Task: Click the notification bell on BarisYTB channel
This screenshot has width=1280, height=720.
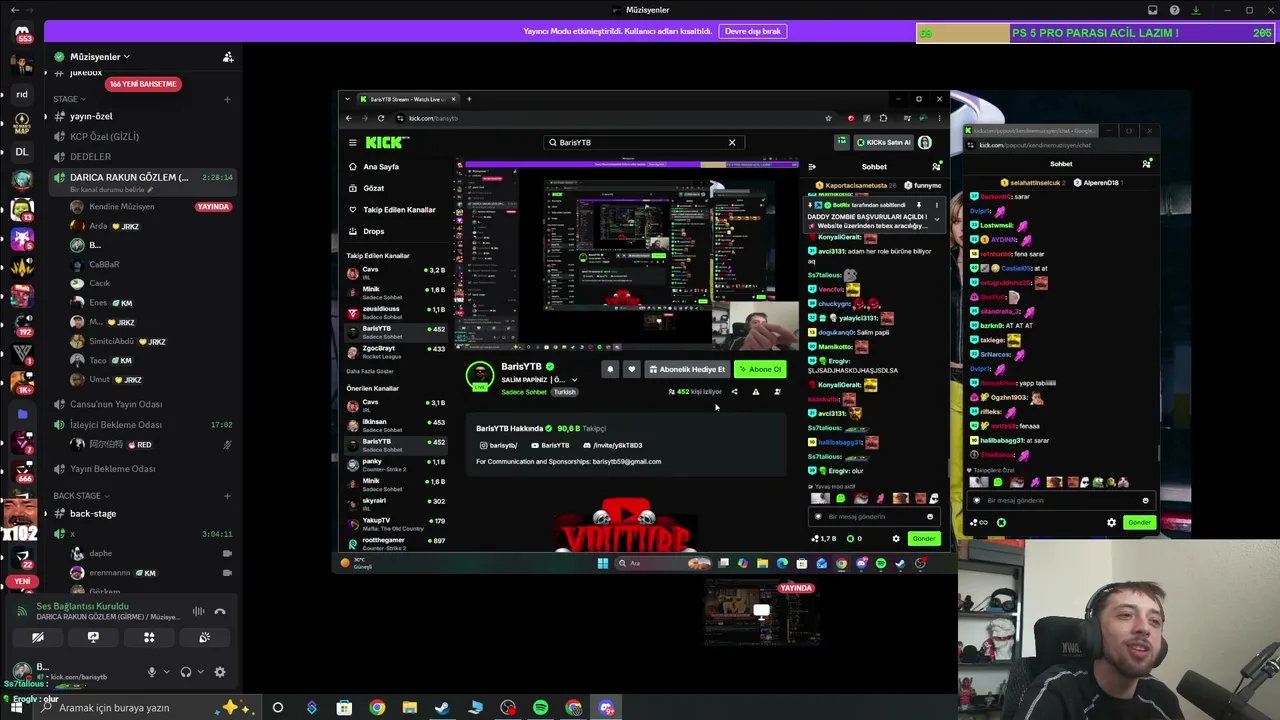Action: point(610,370)
